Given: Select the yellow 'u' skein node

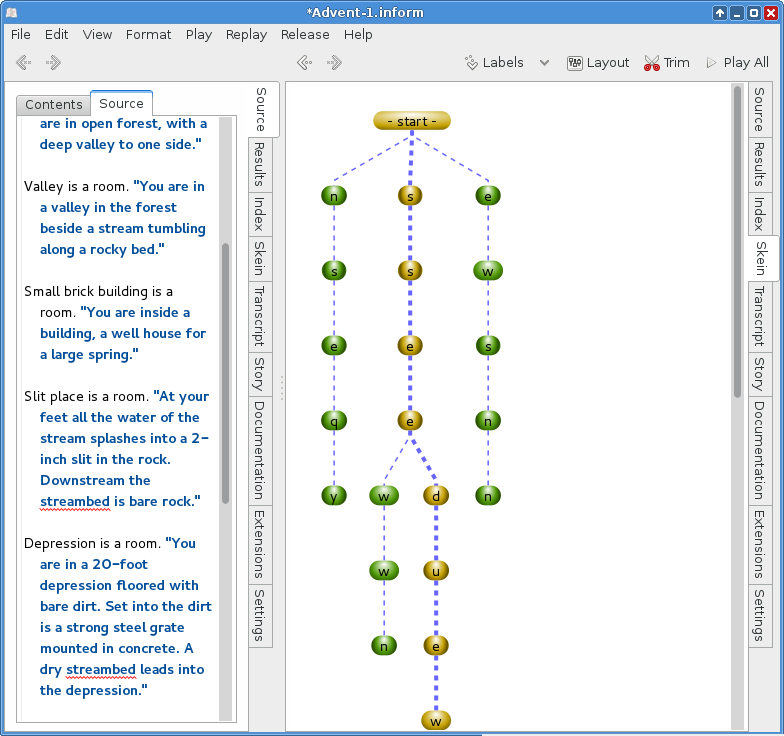Looking at the screenshot, I should (x=436, y=571).
